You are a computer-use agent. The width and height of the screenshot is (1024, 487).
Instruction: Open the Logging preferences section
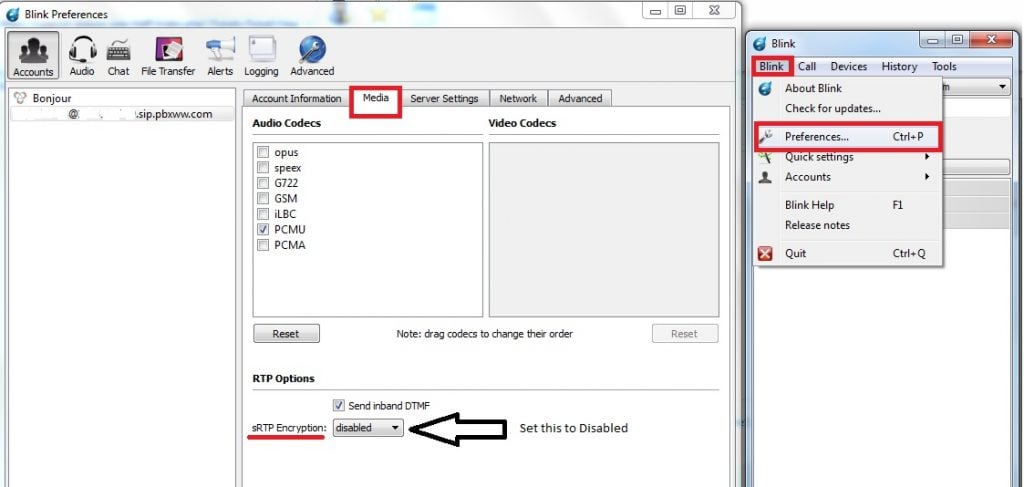(x=261, y=55)
